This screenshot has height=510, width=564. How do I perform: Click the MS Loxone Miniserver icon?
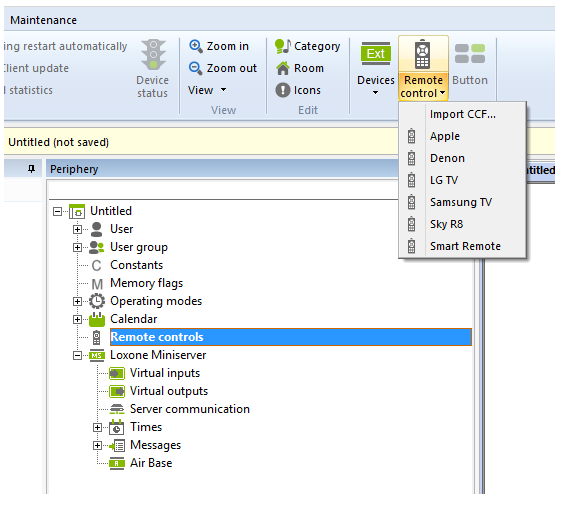97,355
